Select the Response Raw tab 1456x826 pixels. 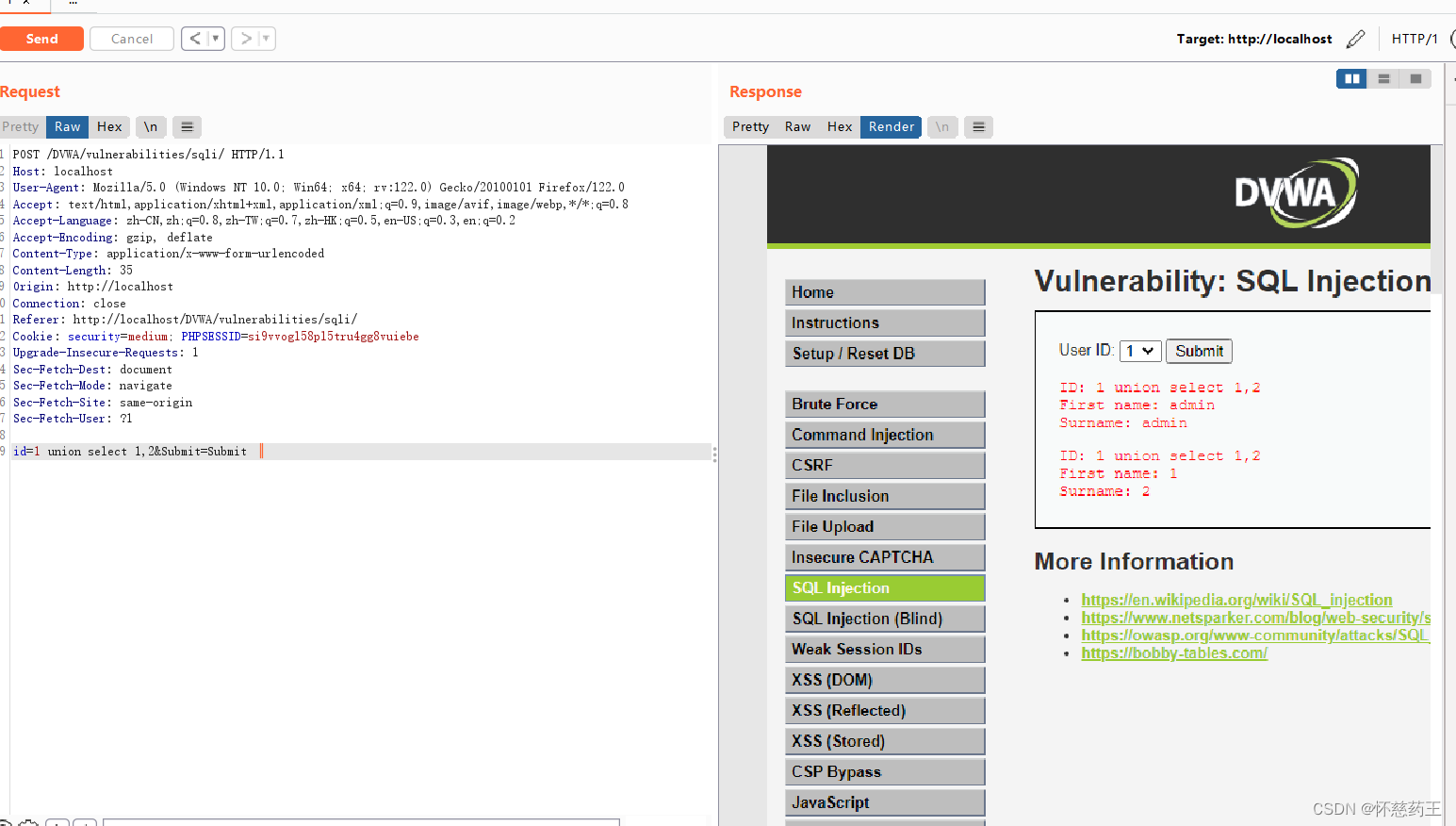pyautogui.click(x=797, y=126)
